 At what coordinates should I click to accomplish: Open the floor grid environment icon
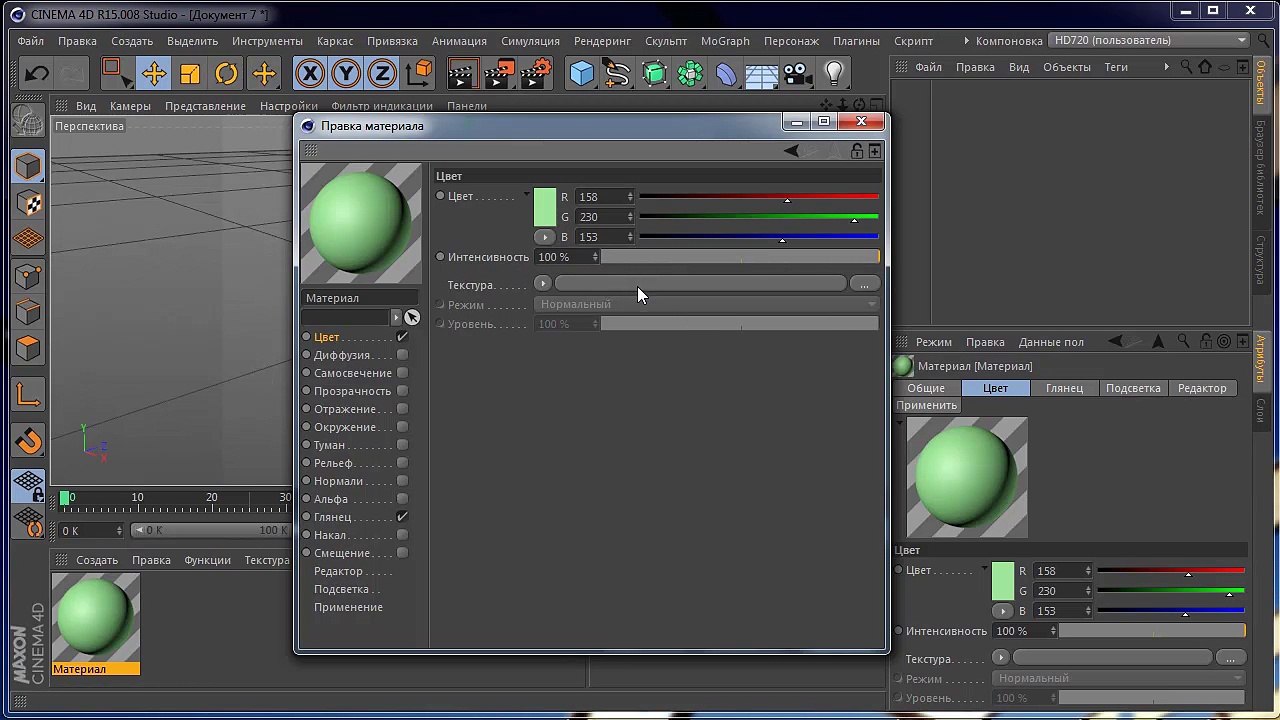pos(761,73)
